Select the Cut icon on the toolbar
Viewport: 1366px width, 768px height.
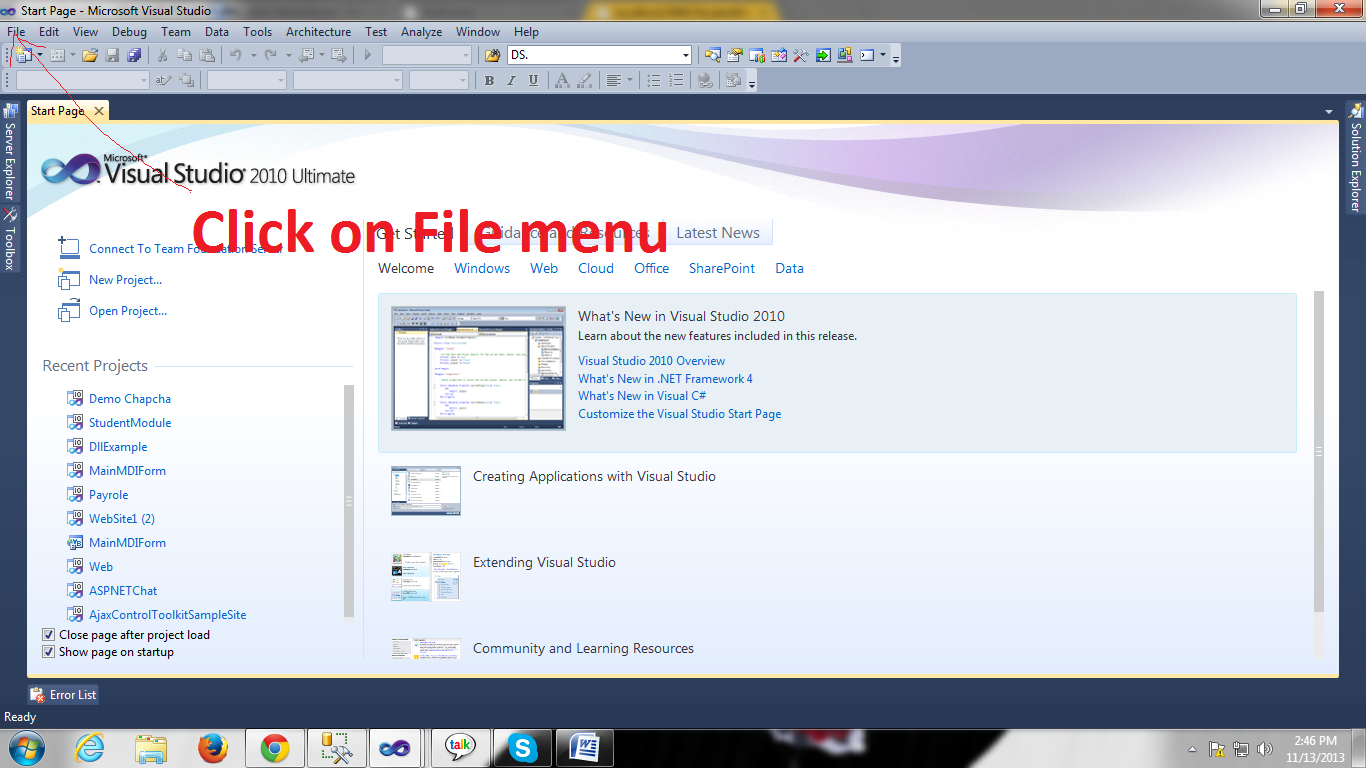coord(162,55)
